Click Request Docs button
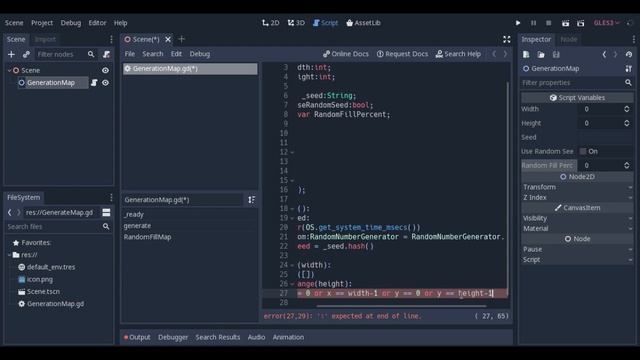The image size is (640, 360). pyautogui.click(x=402, y=54)
